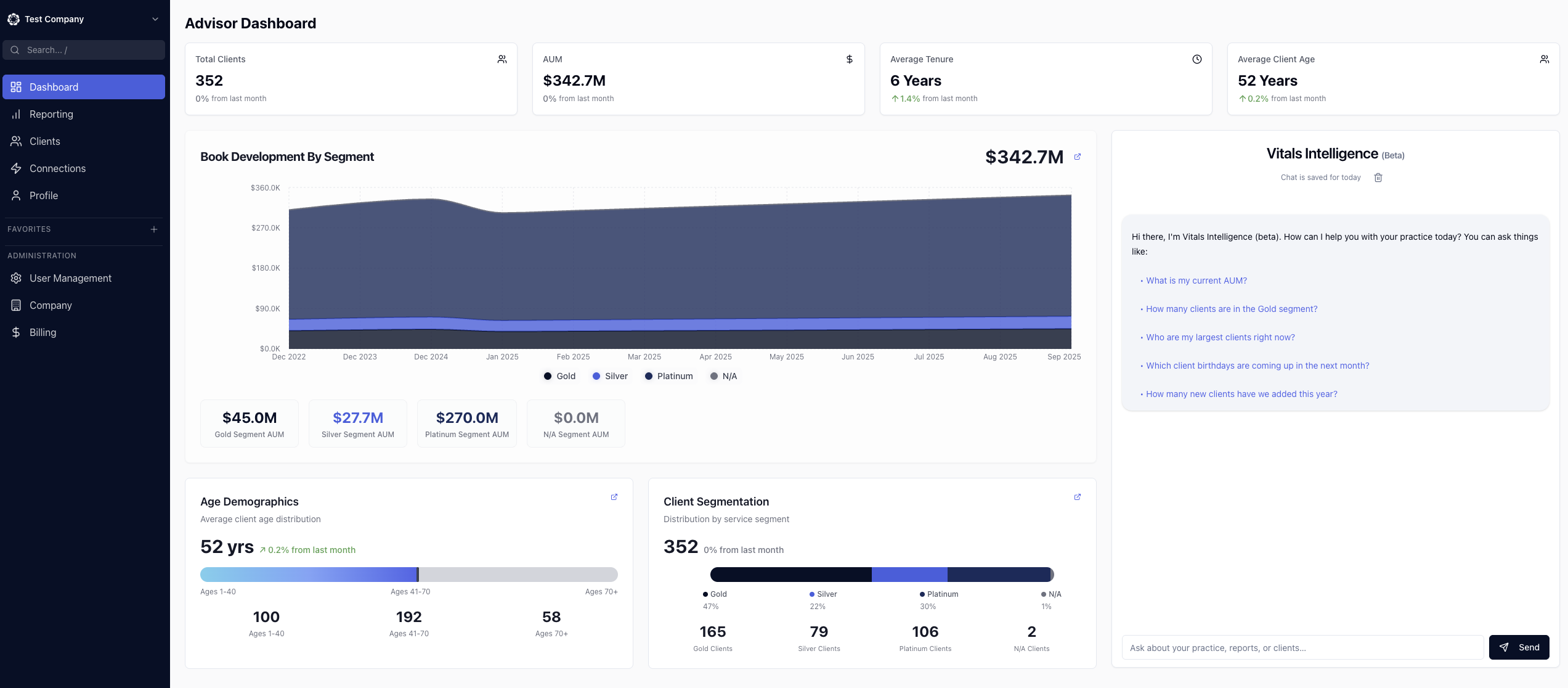The width and height of the screenshot is (1568, 688).
Task: Open Book Development external link icon
Action: click(x=1077, y=157)
